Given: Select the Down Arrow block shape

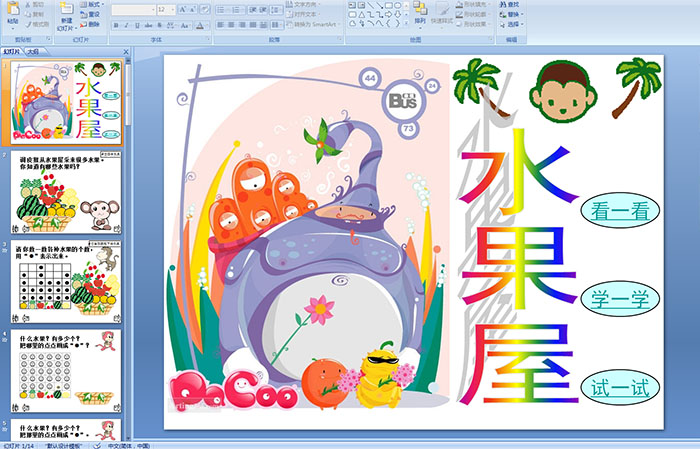Looking at the screenshot, I should 397,14.
